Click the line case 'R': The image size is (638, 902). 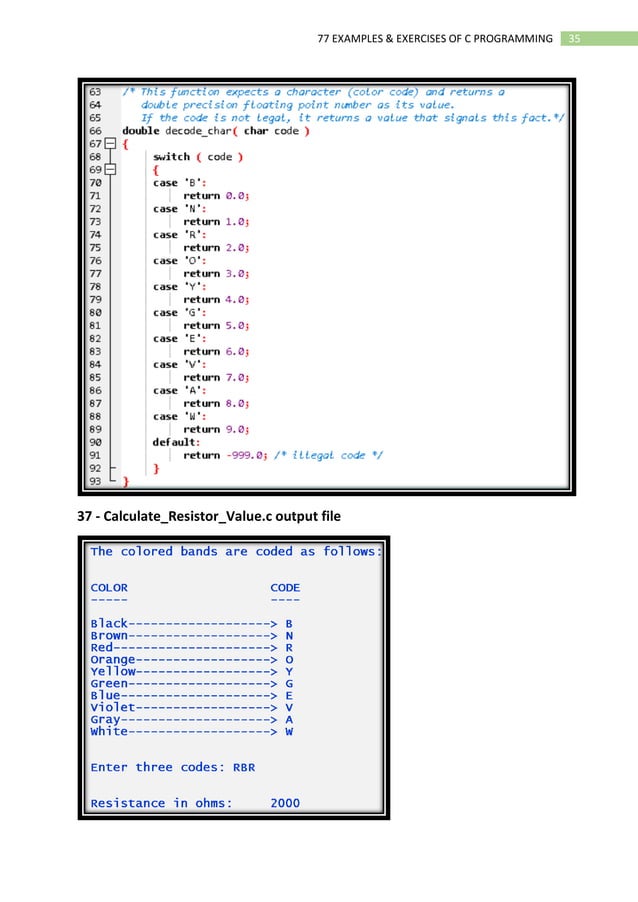pos(179,234)
